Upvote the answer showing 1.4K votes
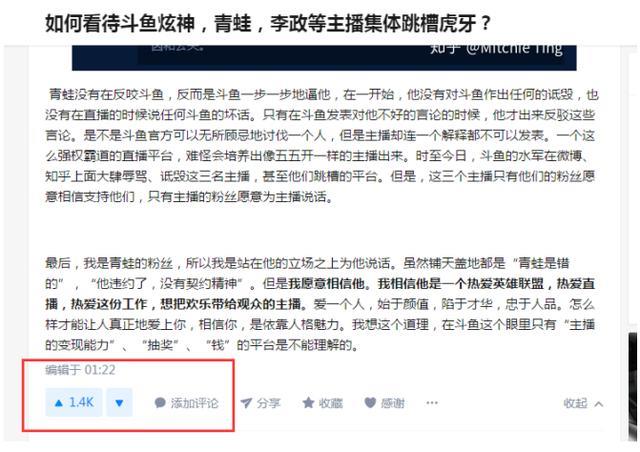Screen dimensions: 640x452 click(x=74, y=403)
